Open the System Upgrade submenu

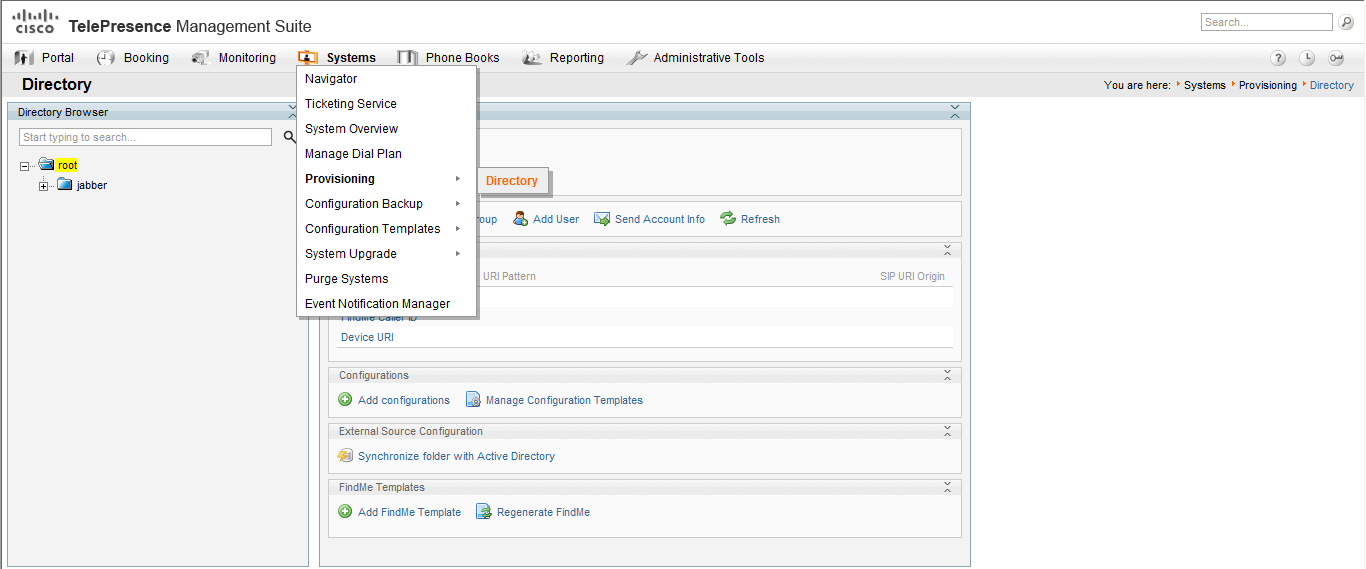(386, 254)
